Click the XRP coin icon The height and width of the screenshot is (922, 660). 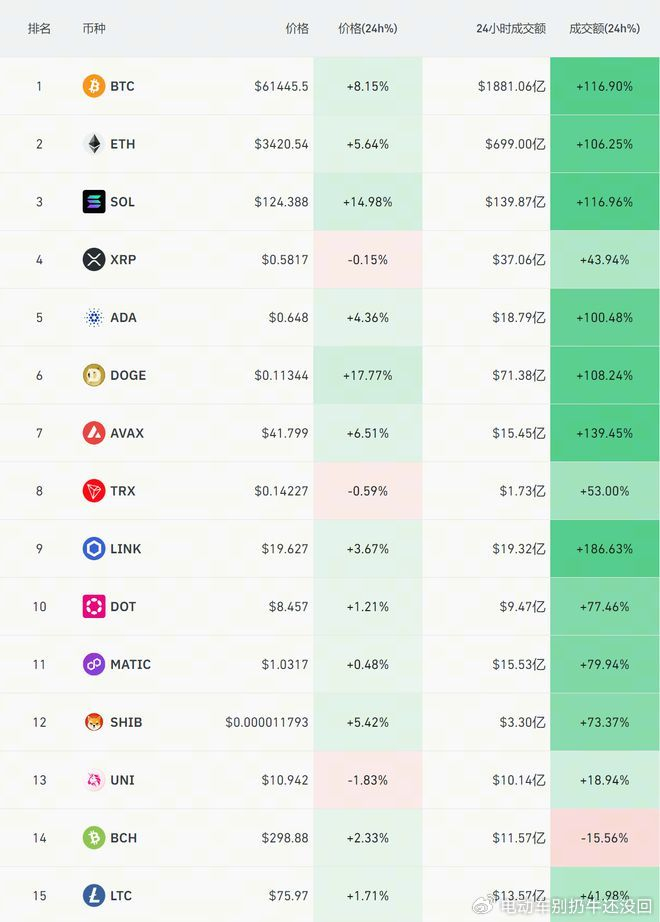pos(94,259)
